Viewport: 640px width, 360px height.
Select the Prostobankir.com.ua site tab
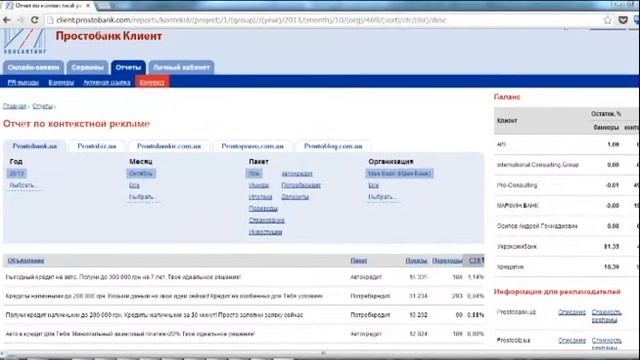[x=169, y=146]
